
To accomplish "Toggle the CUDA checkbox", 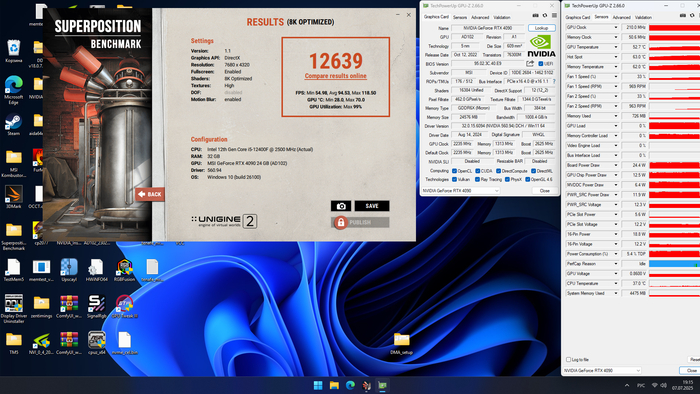I will tap(478, 171).
